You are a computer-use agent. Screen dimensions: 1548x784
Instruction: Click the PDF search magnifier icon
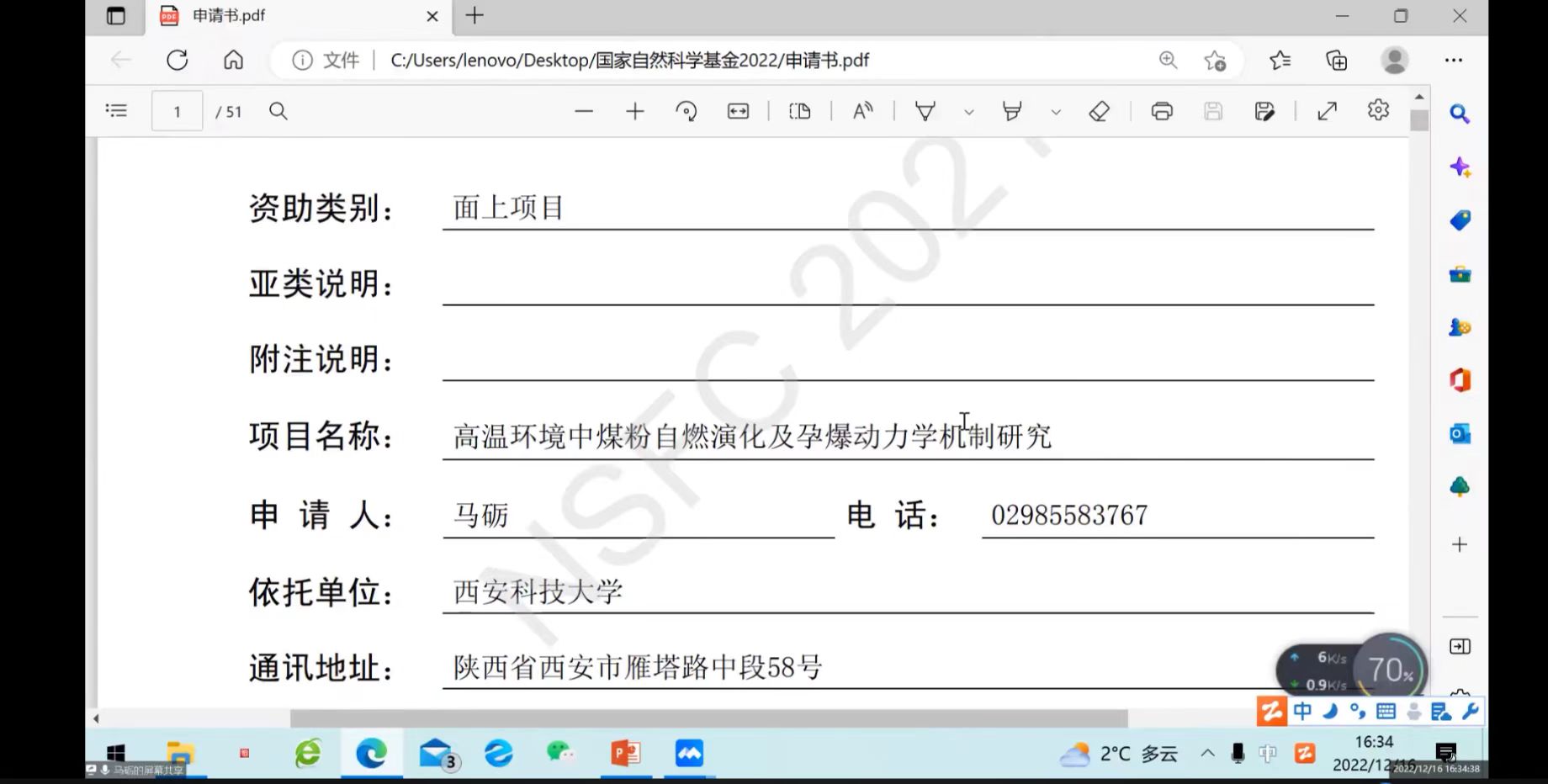pyautogui.click(x=278, y=111)
